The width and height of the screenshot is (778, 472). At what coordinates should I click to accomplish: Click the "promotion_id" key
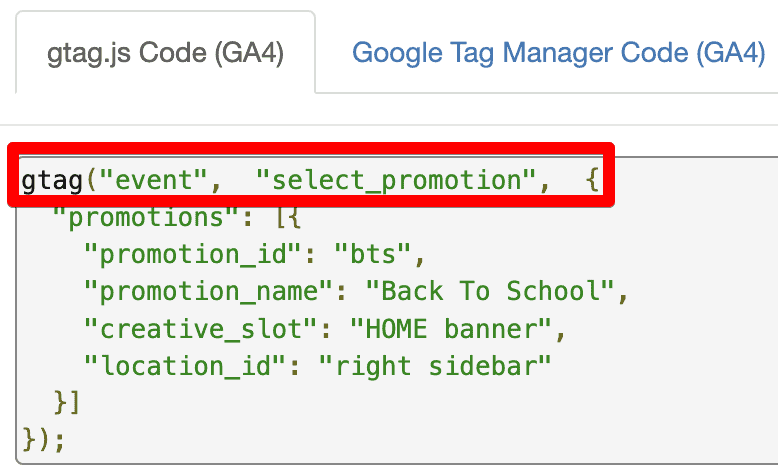click(192, 254)
